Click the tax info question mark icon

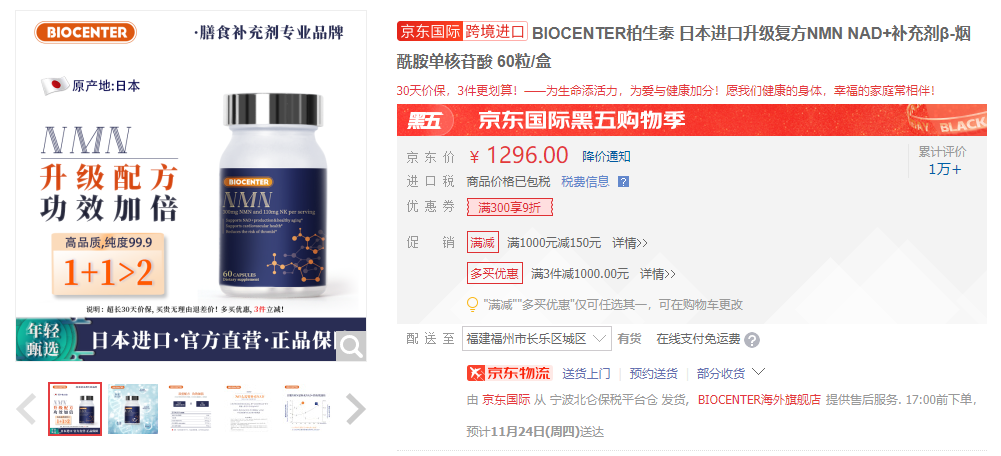pos(624,182)
